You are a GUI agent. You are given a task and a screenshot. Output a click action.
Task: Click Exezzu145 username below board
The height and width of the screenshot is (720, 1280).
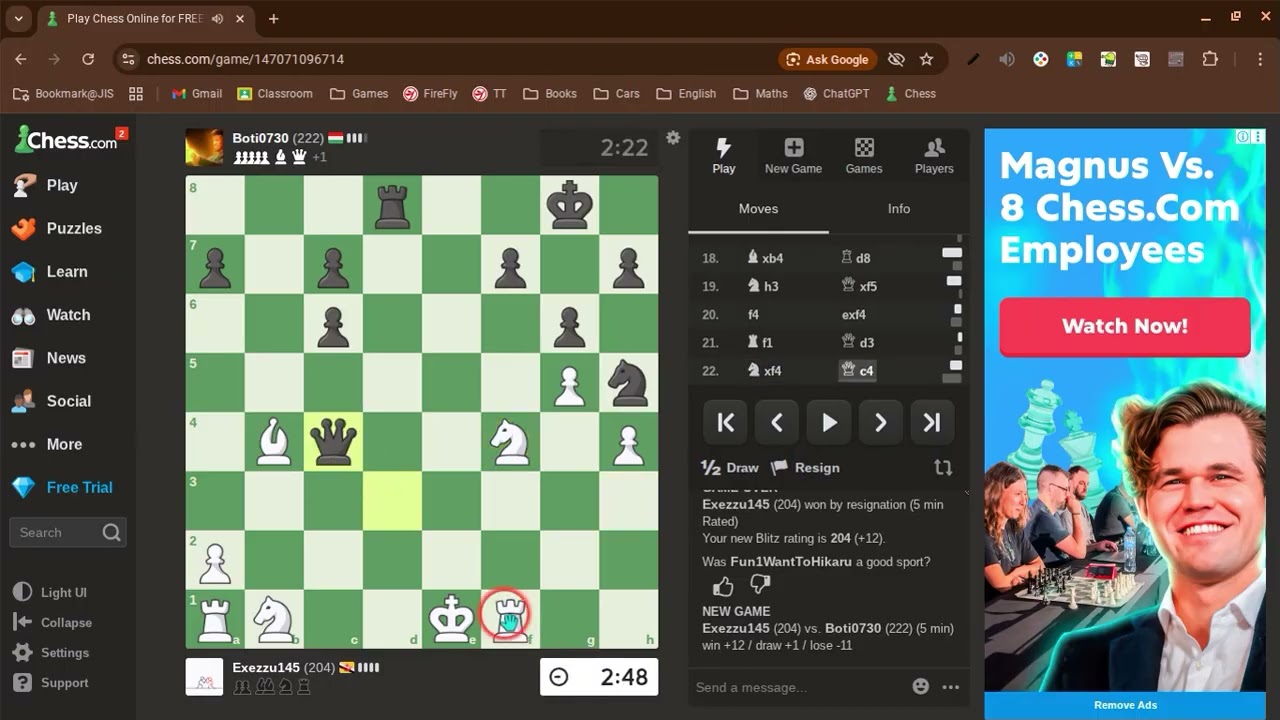point(266,667)
